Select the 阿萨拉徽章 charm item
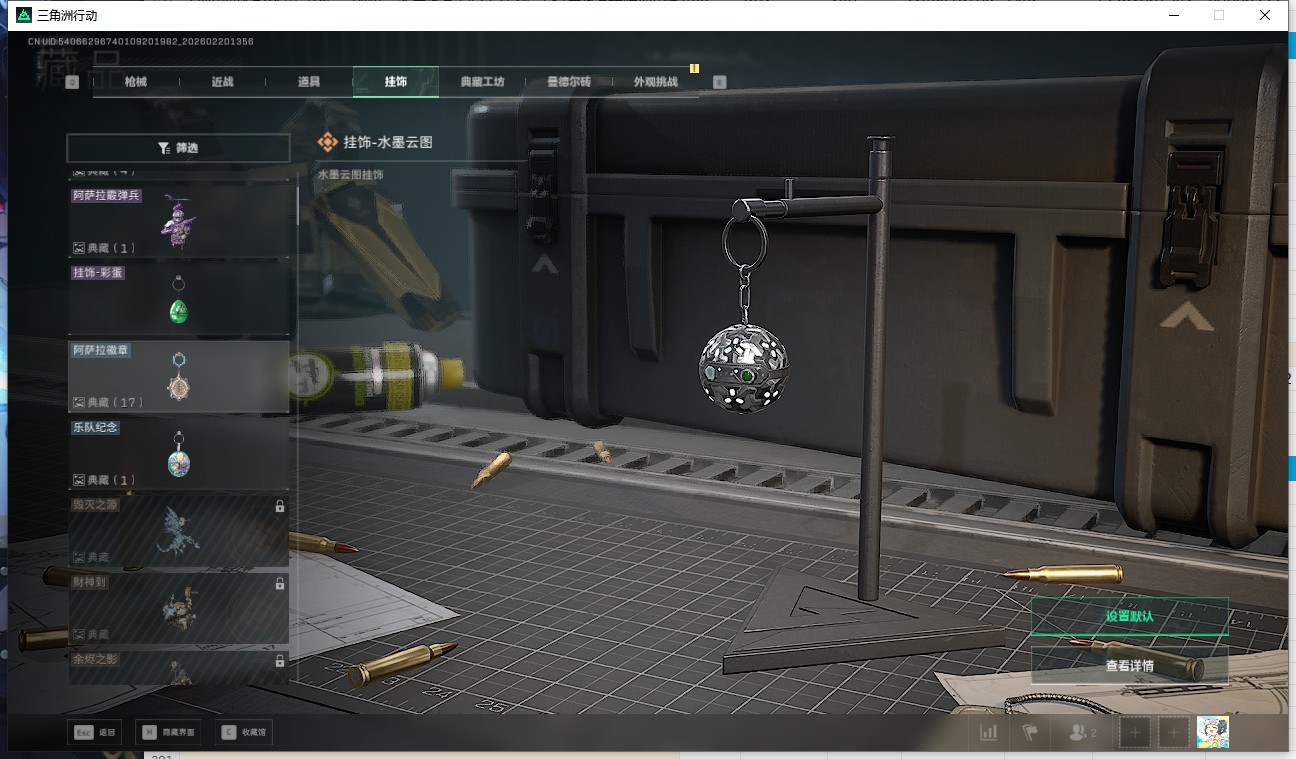Viewport: 1296px width, 759px height. pos(178,377)
